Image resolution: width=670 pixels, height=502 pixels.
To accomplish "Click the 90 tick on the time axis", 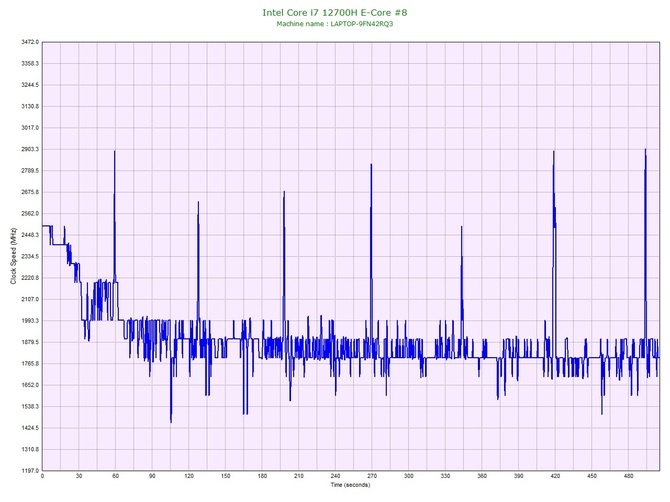I will point(152,476).
